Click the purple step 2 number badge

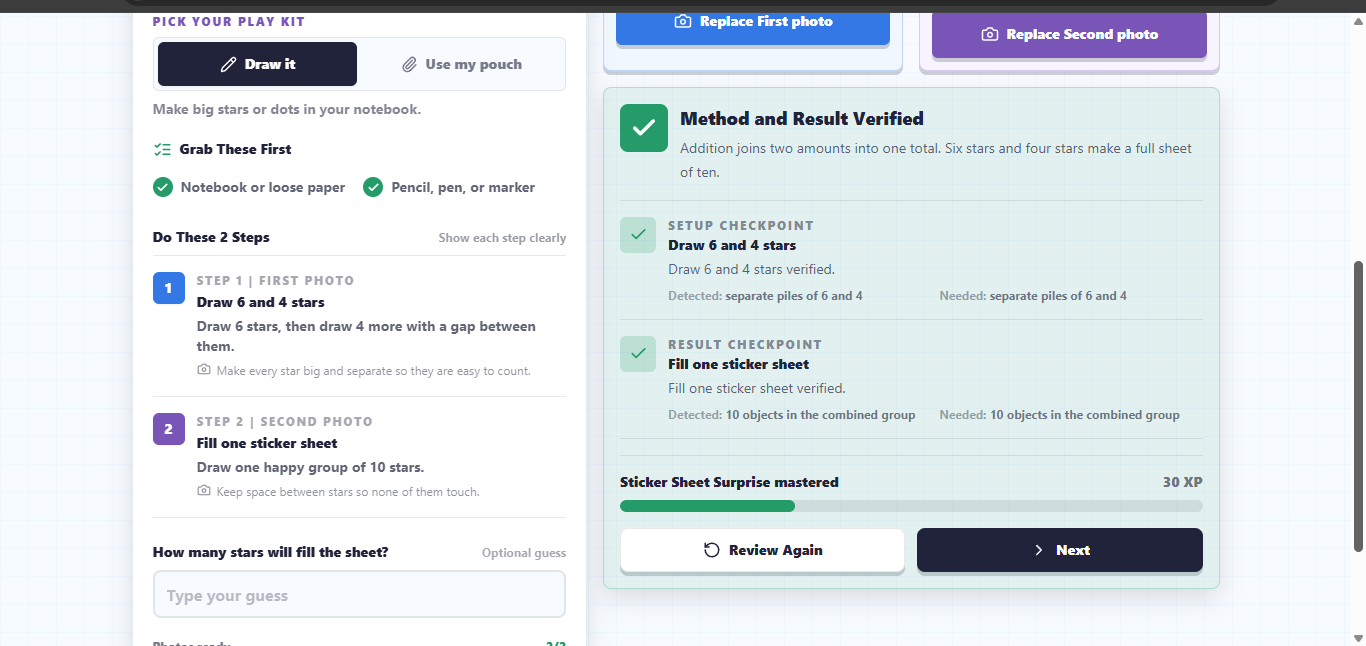point(168,429)
